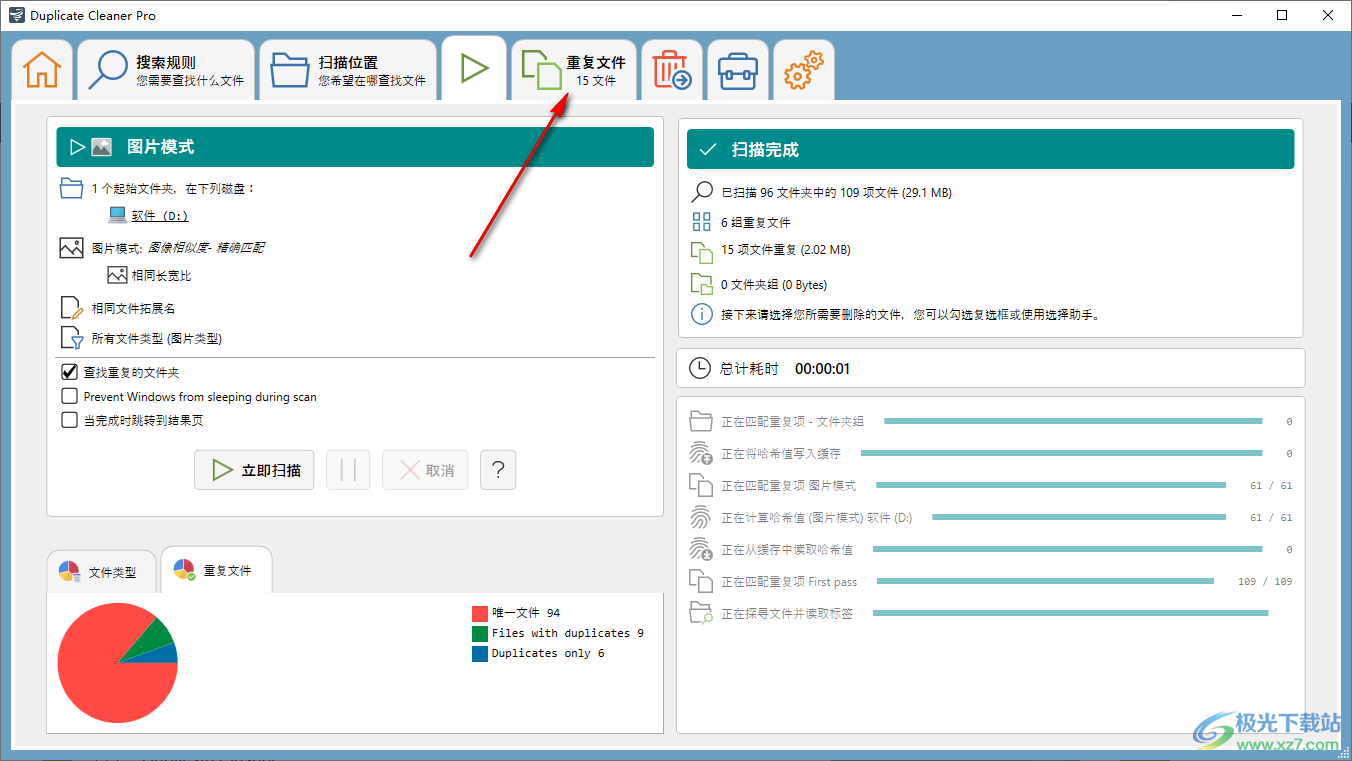This screenshot has height=761, width=1352.
Task: Switch to the 文件类型 chart tab
Action: 101,572
